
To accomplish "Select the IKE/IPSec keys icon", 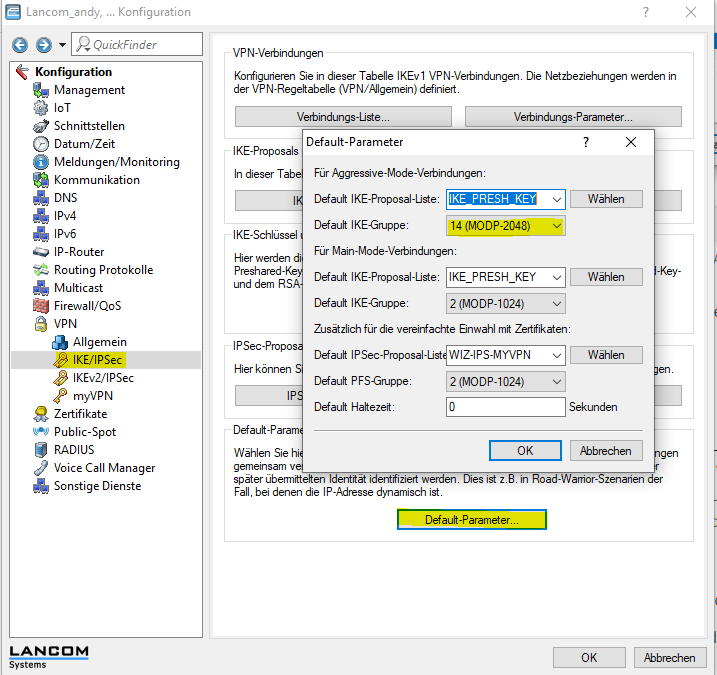I will pyautogui.click(x=60, y=360).
